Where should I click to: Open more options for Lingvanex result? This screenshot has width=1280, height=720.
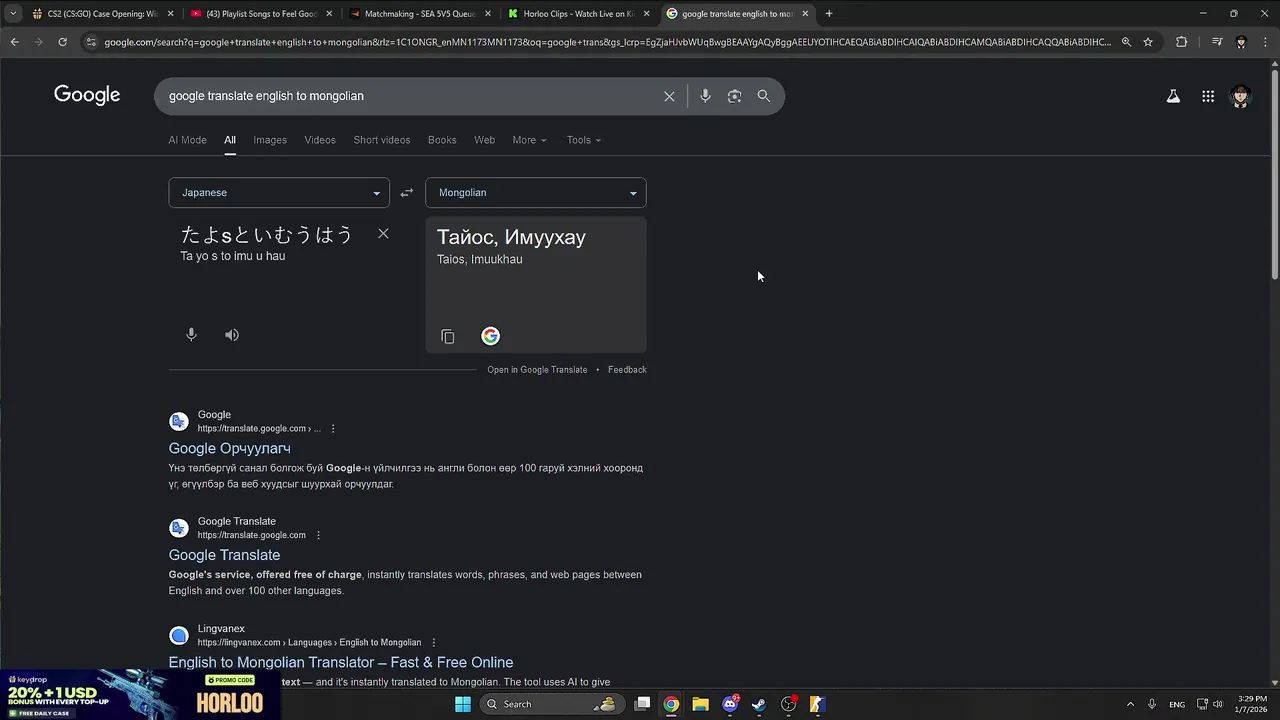434,642
